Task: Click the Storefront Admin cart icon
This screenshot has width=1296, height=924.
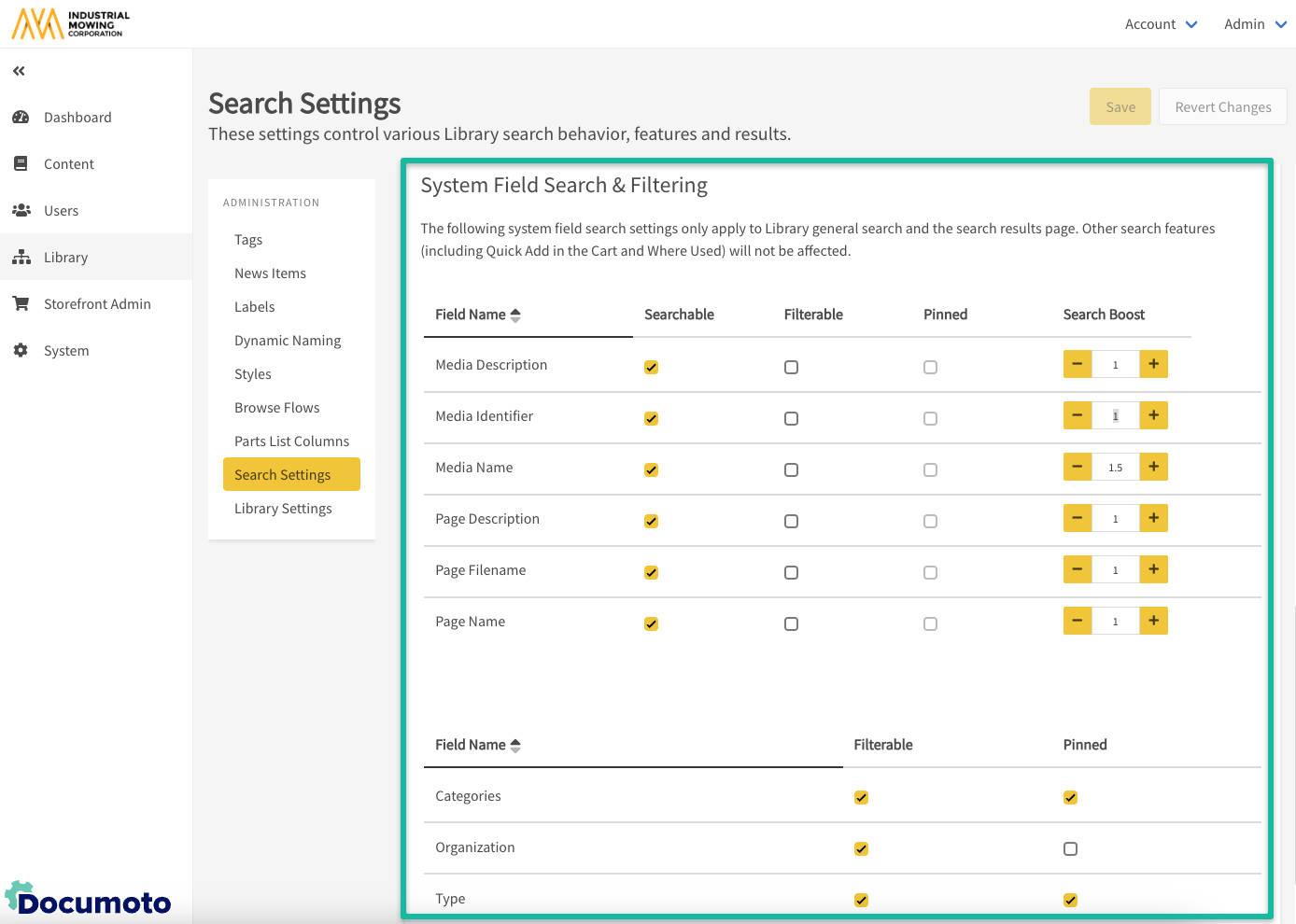Action: 21,304
